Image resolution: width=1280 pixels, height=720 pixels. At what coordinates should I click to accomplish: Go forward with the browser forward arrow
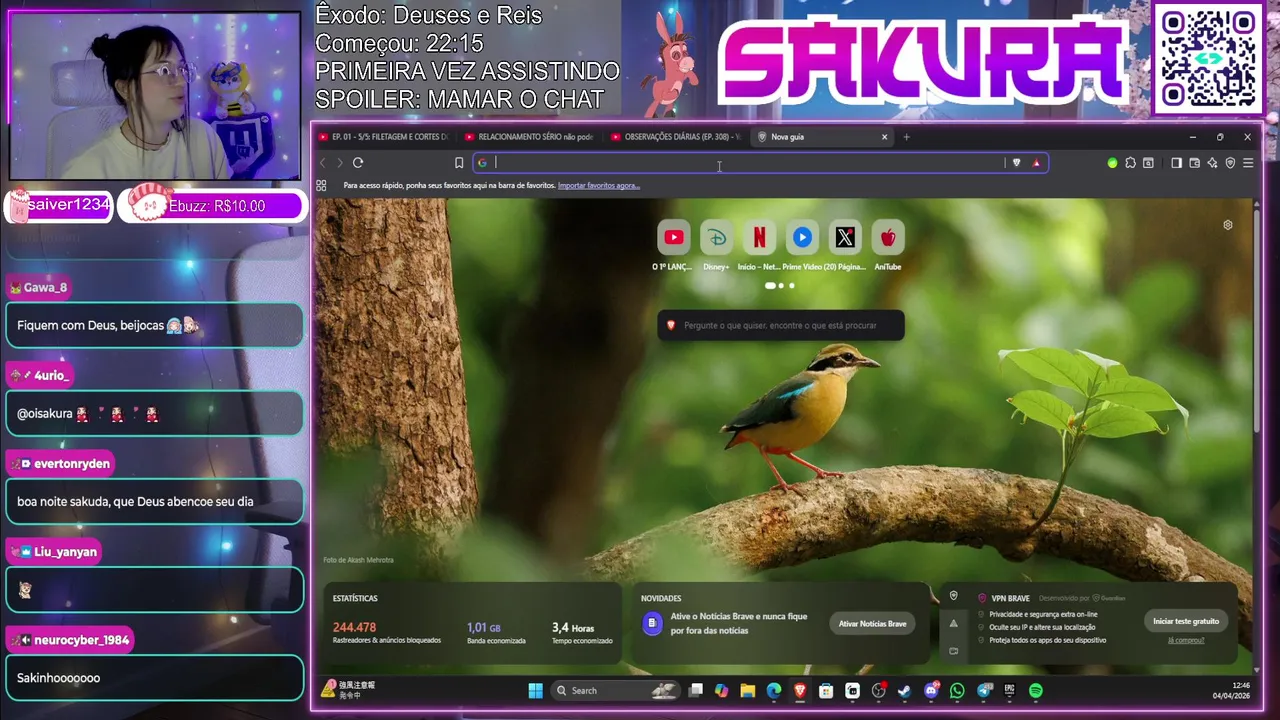pos(340,163)
